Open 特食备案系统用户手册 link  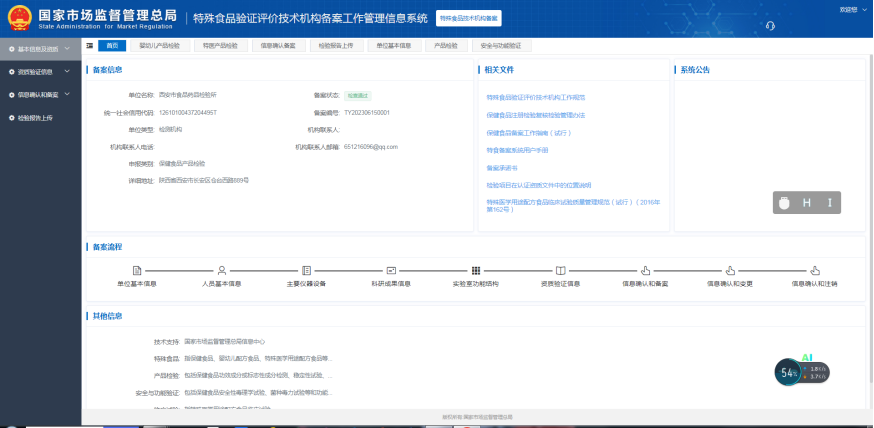click(x=517, y=150)
